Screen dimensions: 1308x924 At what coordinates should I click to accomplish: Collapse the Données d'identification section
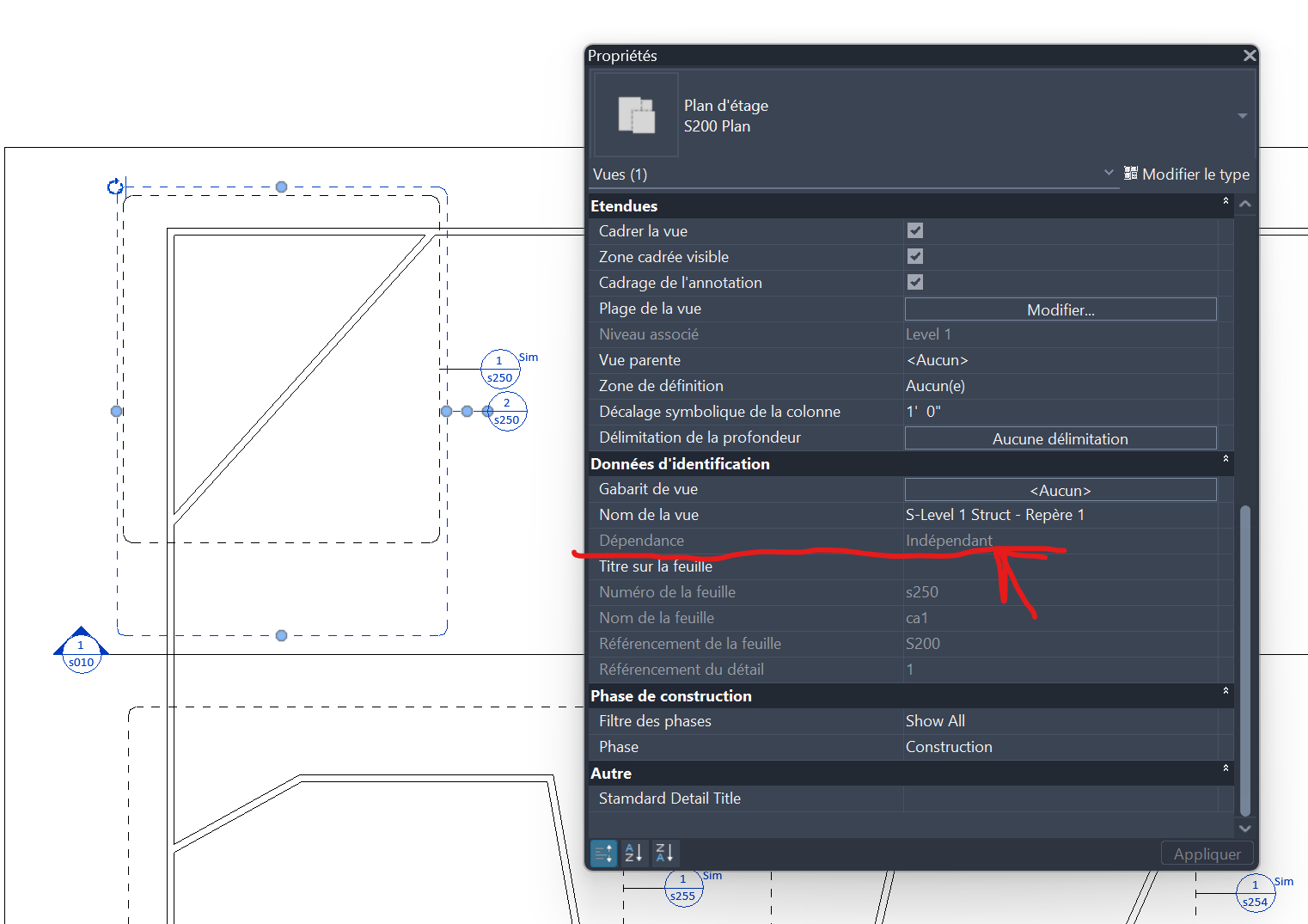1225,459
